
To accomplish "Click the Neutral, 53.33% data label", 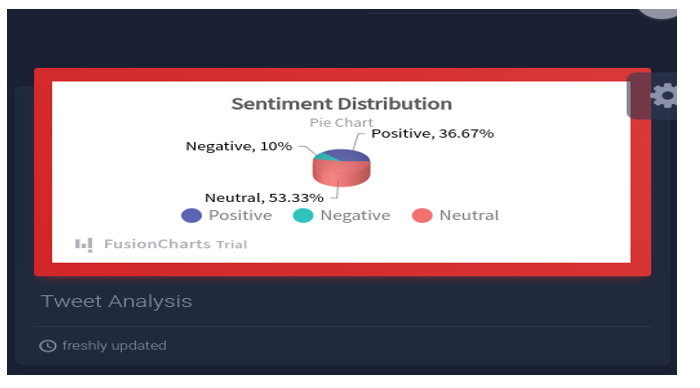I will click(264, 197).
